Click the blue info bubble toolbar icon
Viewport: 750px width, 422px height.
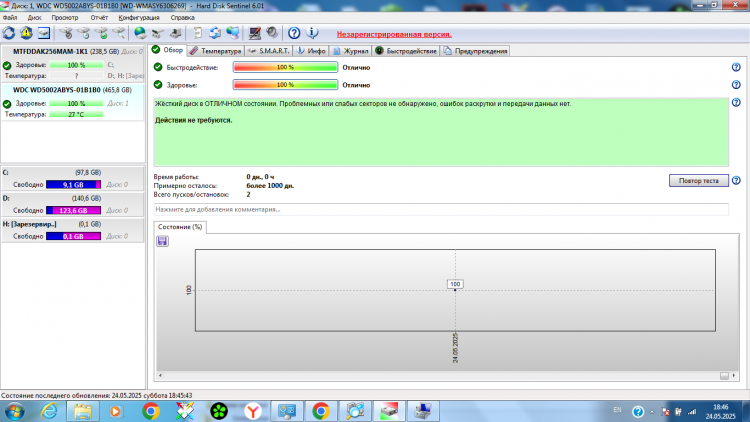[312, 33]
